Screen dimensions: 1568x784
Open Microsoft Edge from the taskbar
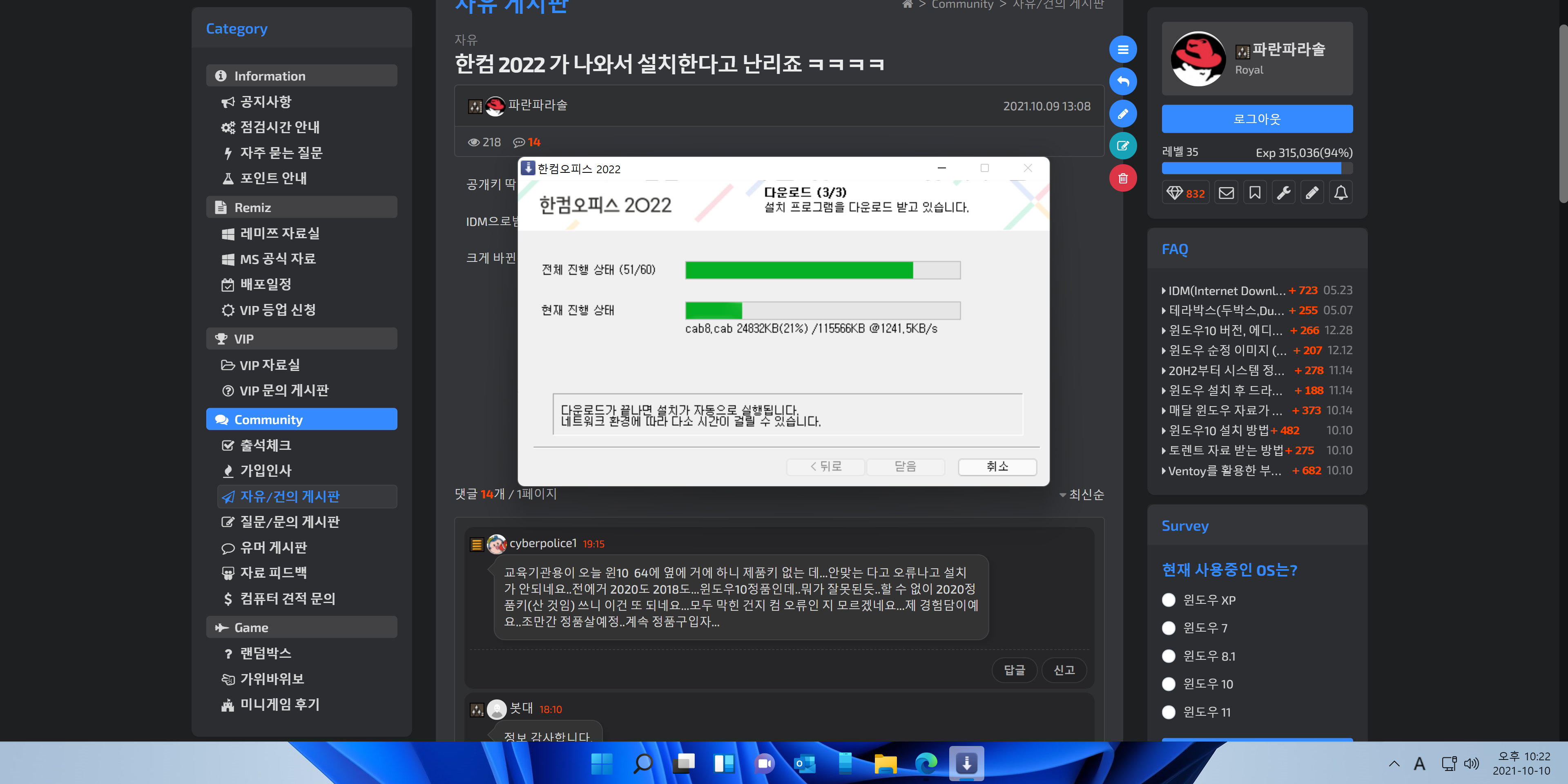[926, 763]
